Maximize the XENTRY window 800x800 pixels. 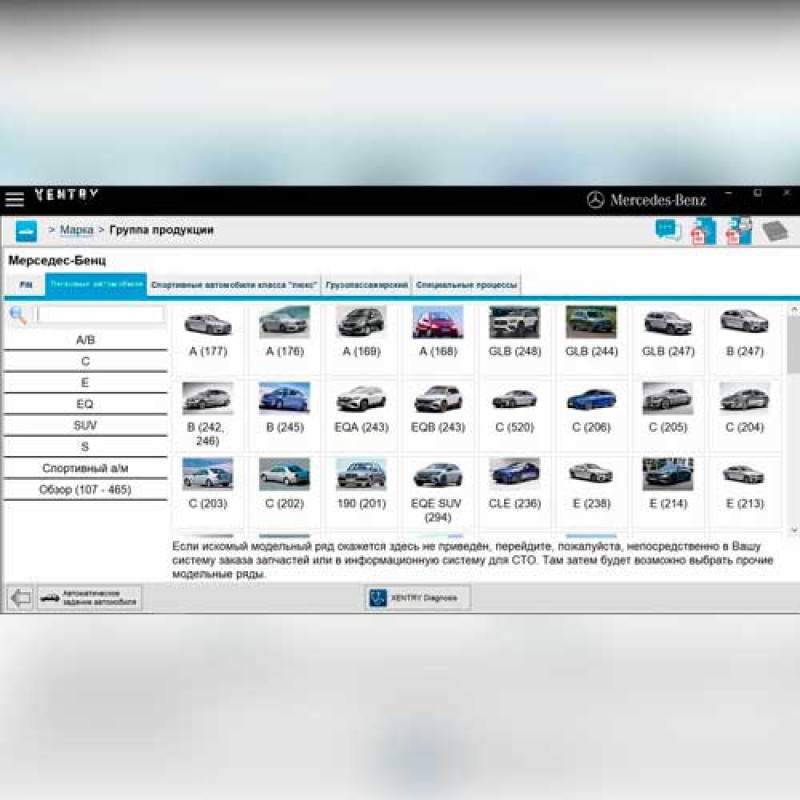click(x=758, y=193)
